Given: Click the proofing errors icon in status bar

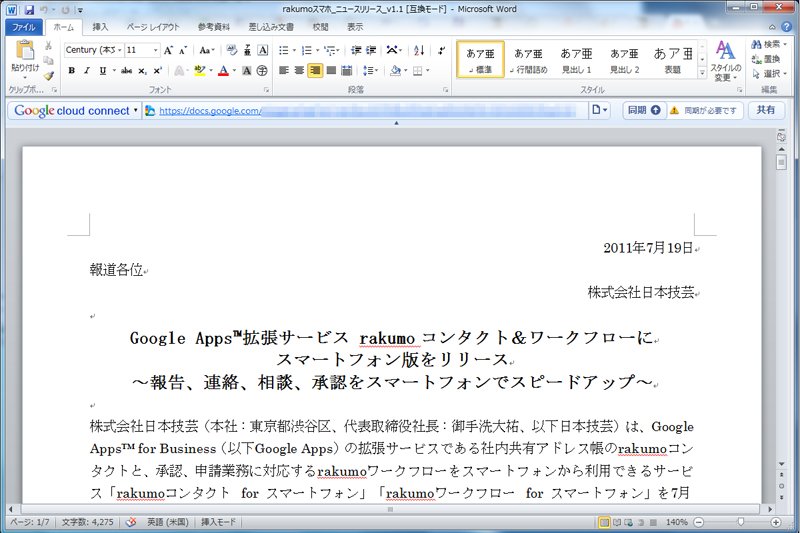Looking at the screenshot, I should pos(131,522).
